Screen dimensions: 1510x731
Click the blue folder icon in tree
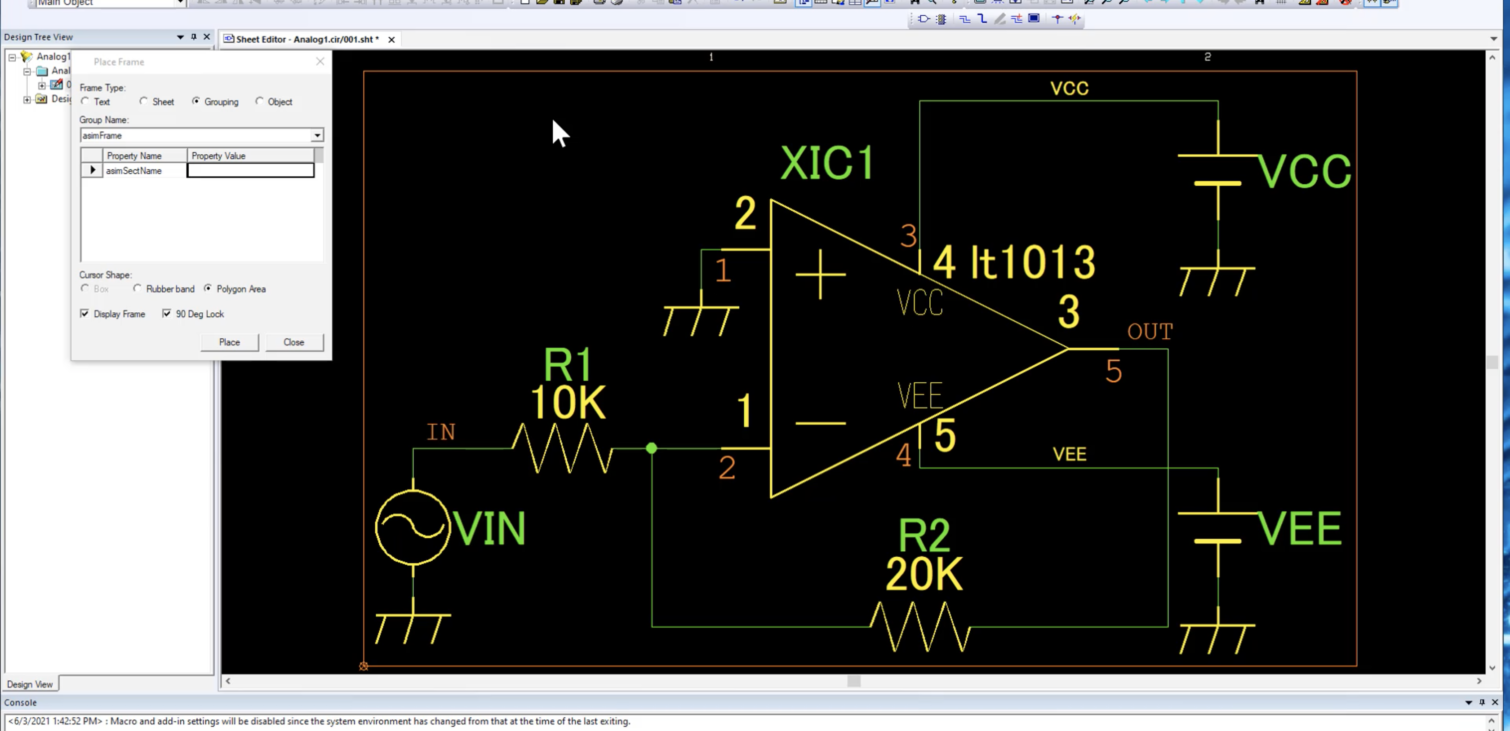click(x=42, y=71)
